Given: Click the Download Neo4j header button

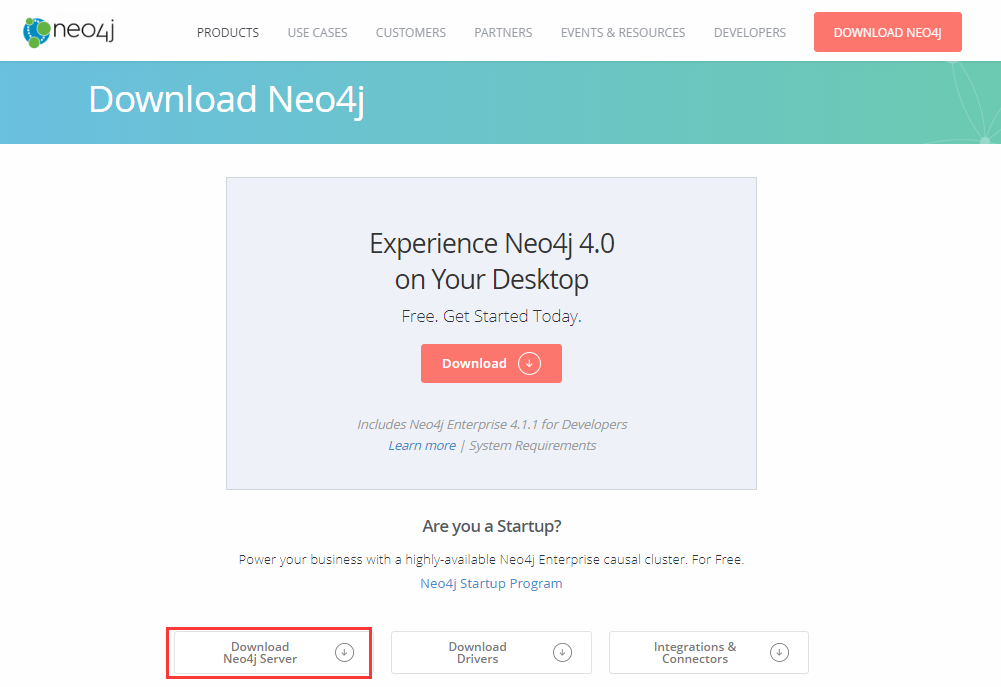Looking at the screenshot, I should (887, 32).
